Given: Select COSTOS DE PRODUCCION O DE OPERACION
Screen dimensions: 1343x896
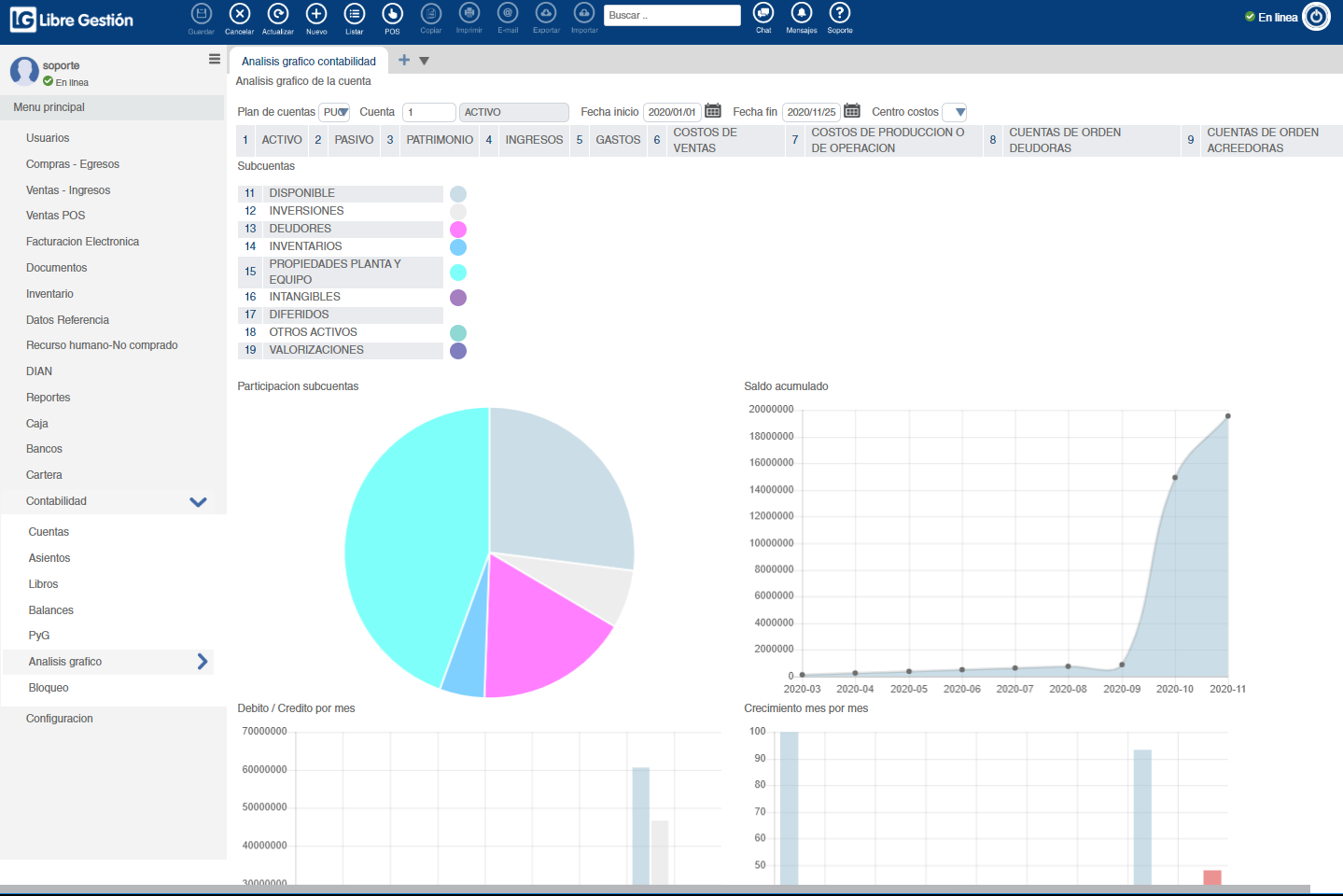Looking at the screenshot, I should (893, 140).
